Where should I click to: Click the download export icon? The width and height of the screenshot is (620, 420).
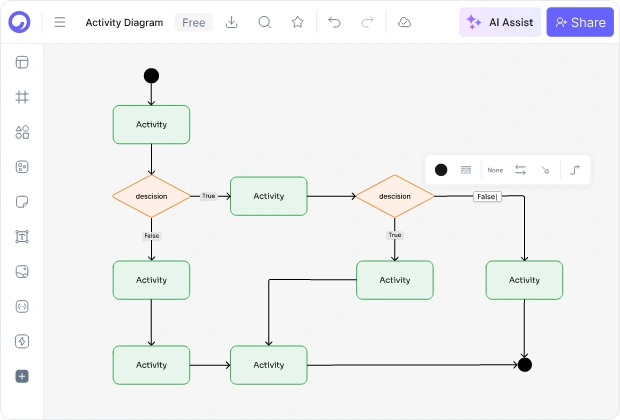(231, 22)
